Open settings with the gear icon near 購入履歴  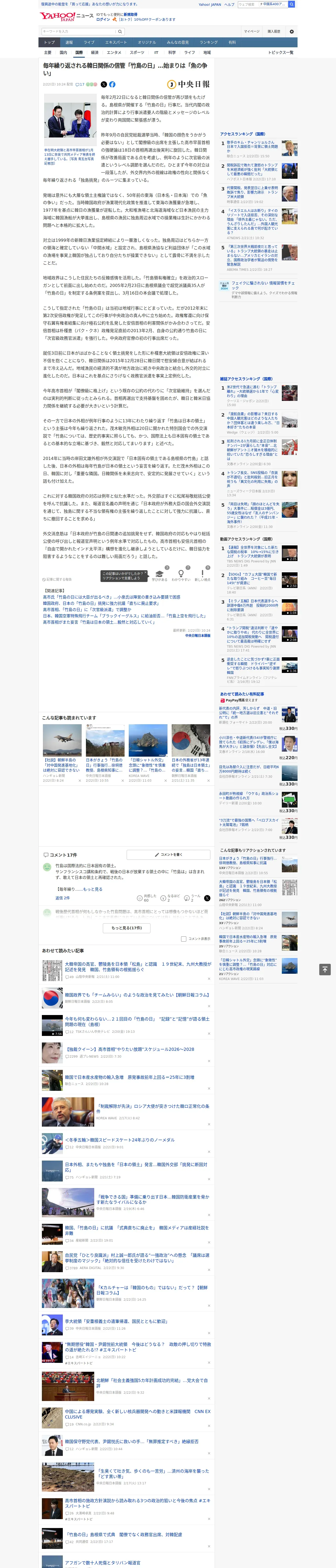(x=292, y=32)
